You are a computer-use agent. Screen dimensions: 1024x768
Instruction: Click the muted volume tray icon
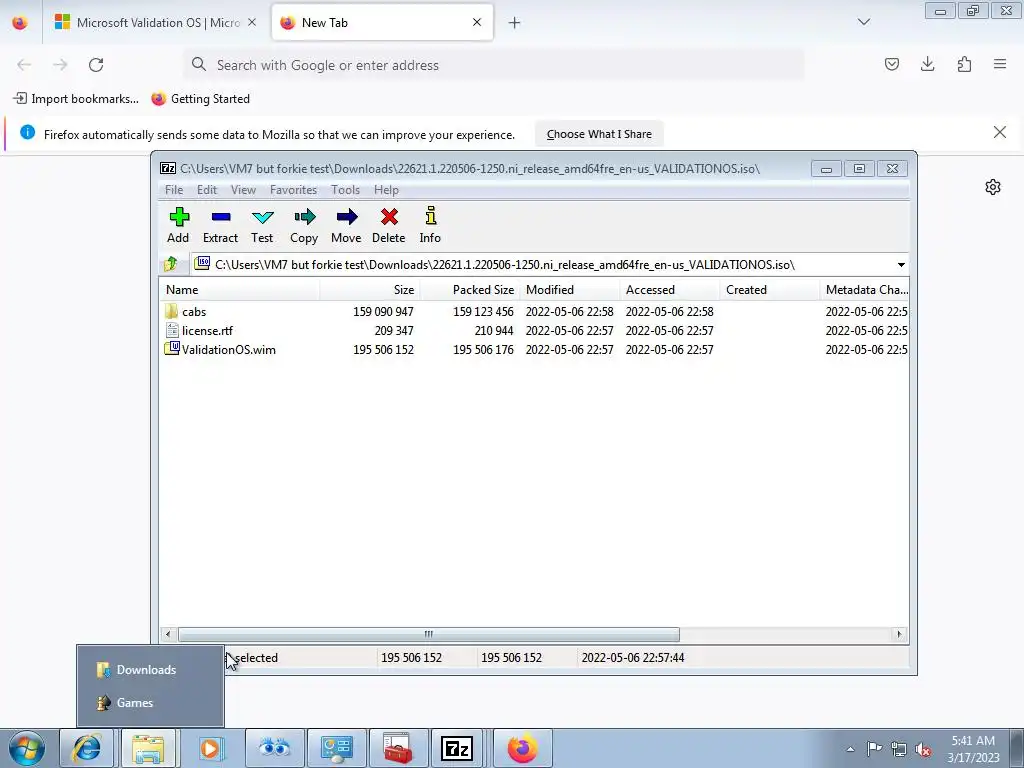tap(923, 749)
